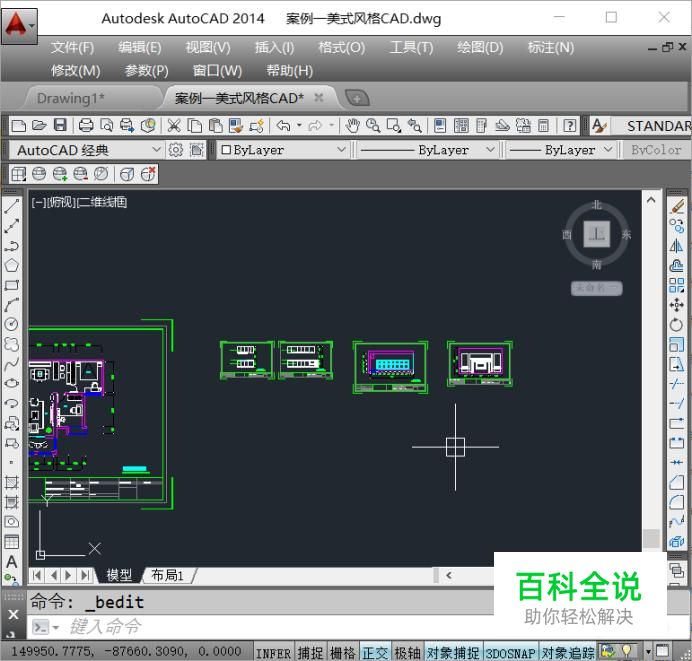Click the vertical scrollbar thumb
The image size is (692, 661).
click(651, 538)
